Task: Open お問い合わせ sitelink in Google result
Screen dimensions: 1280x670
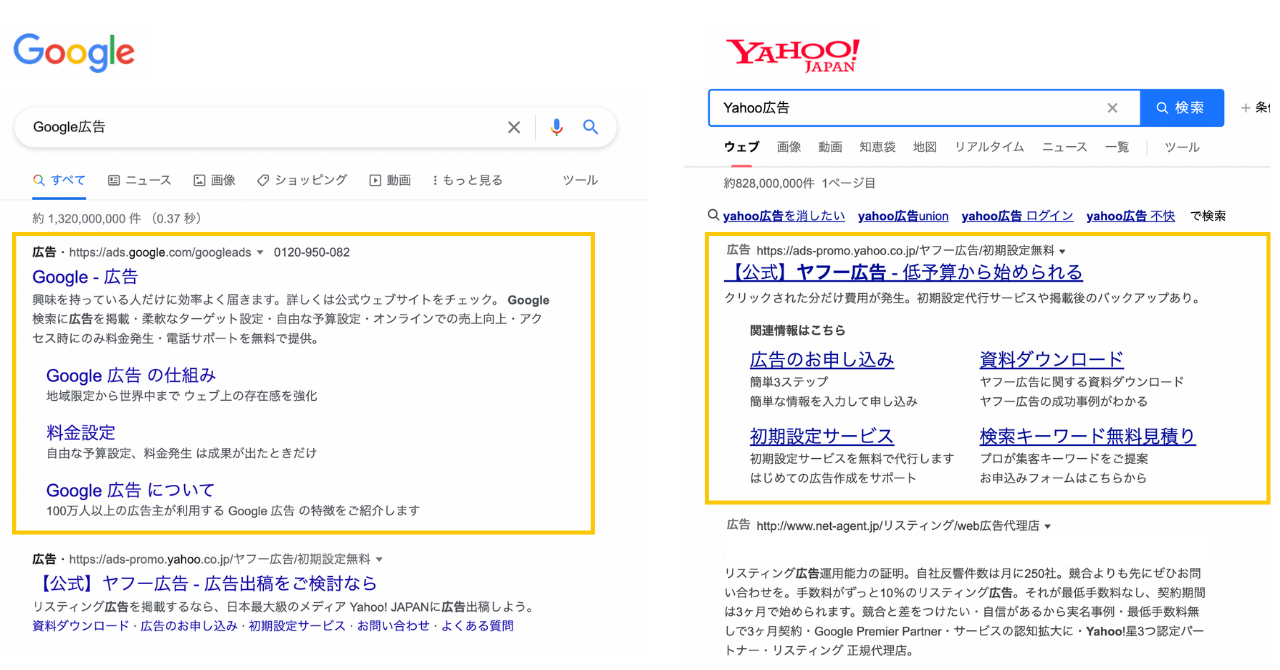Action: point(391,626)
